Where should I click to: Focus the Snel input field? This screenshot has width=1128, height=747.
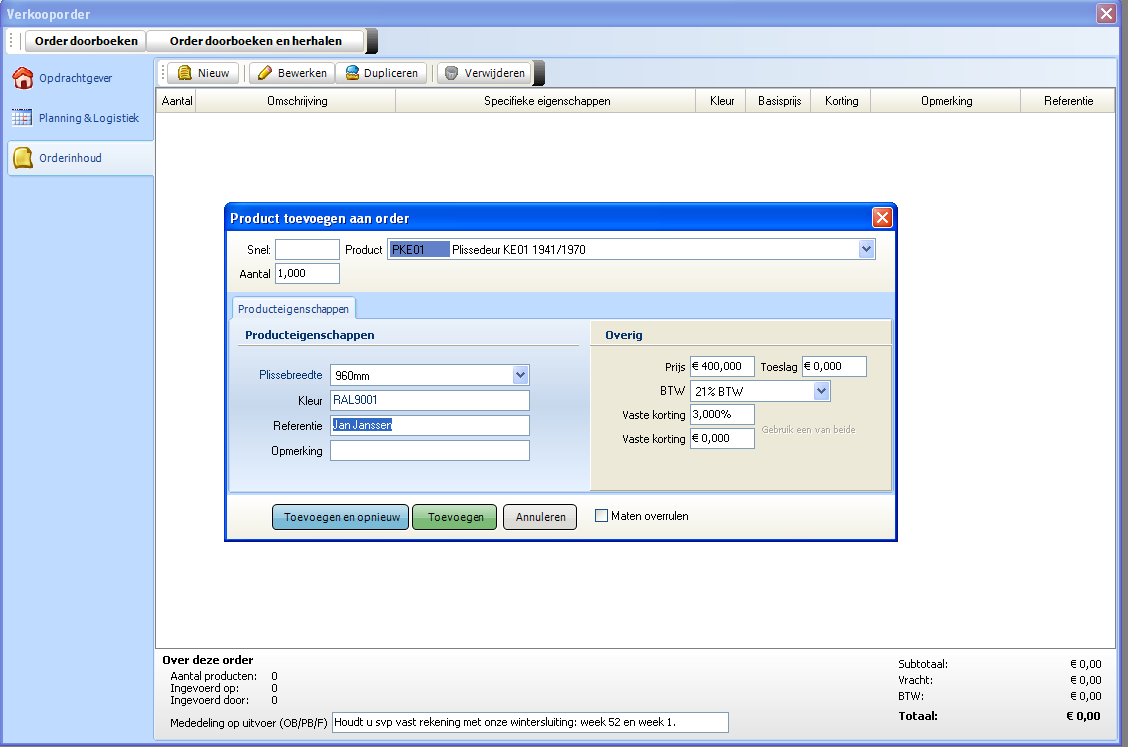click(307, 250)
